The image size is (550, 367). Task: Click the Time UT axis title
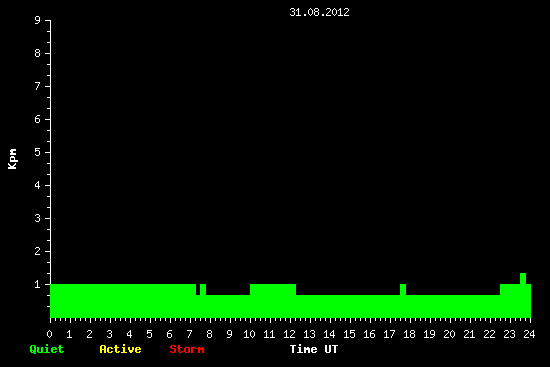pyautogui.click(x=314, y=349)
